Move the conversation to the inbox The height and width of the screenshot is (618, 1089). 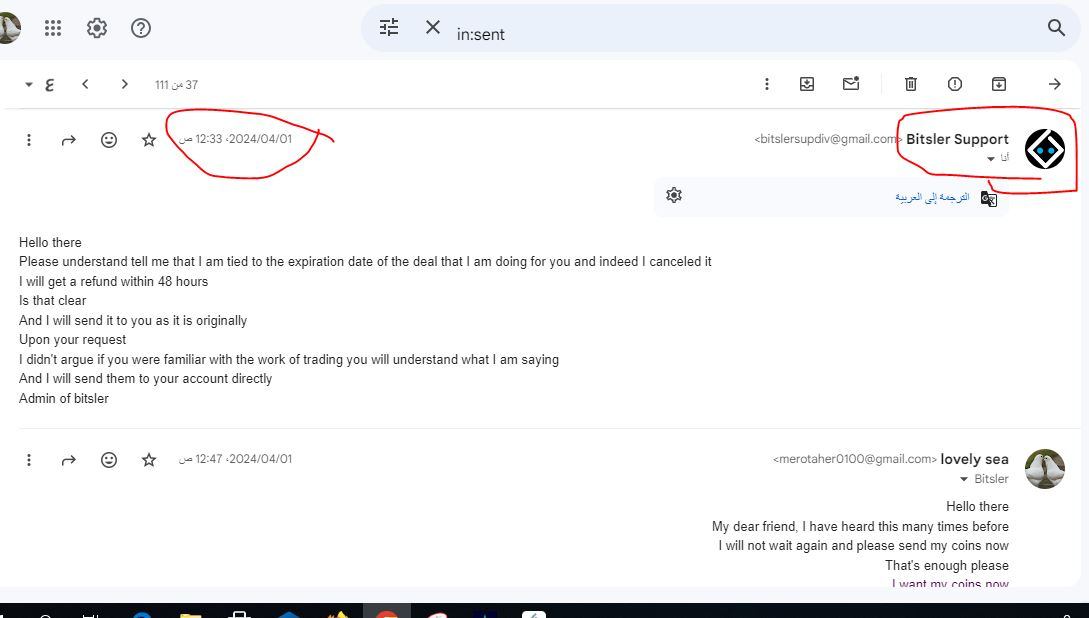click(x=806, y=84)
